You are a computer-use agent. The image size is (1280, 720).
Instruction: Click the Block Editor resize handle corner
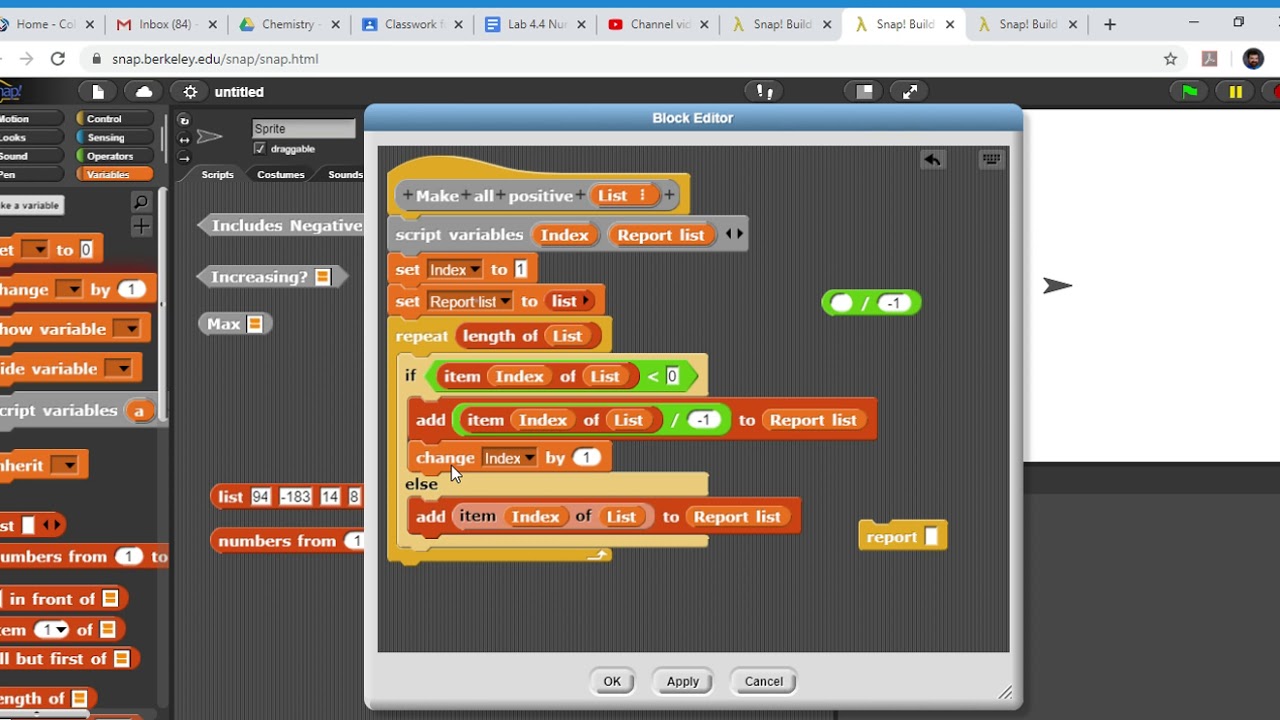coord(1005,692)
